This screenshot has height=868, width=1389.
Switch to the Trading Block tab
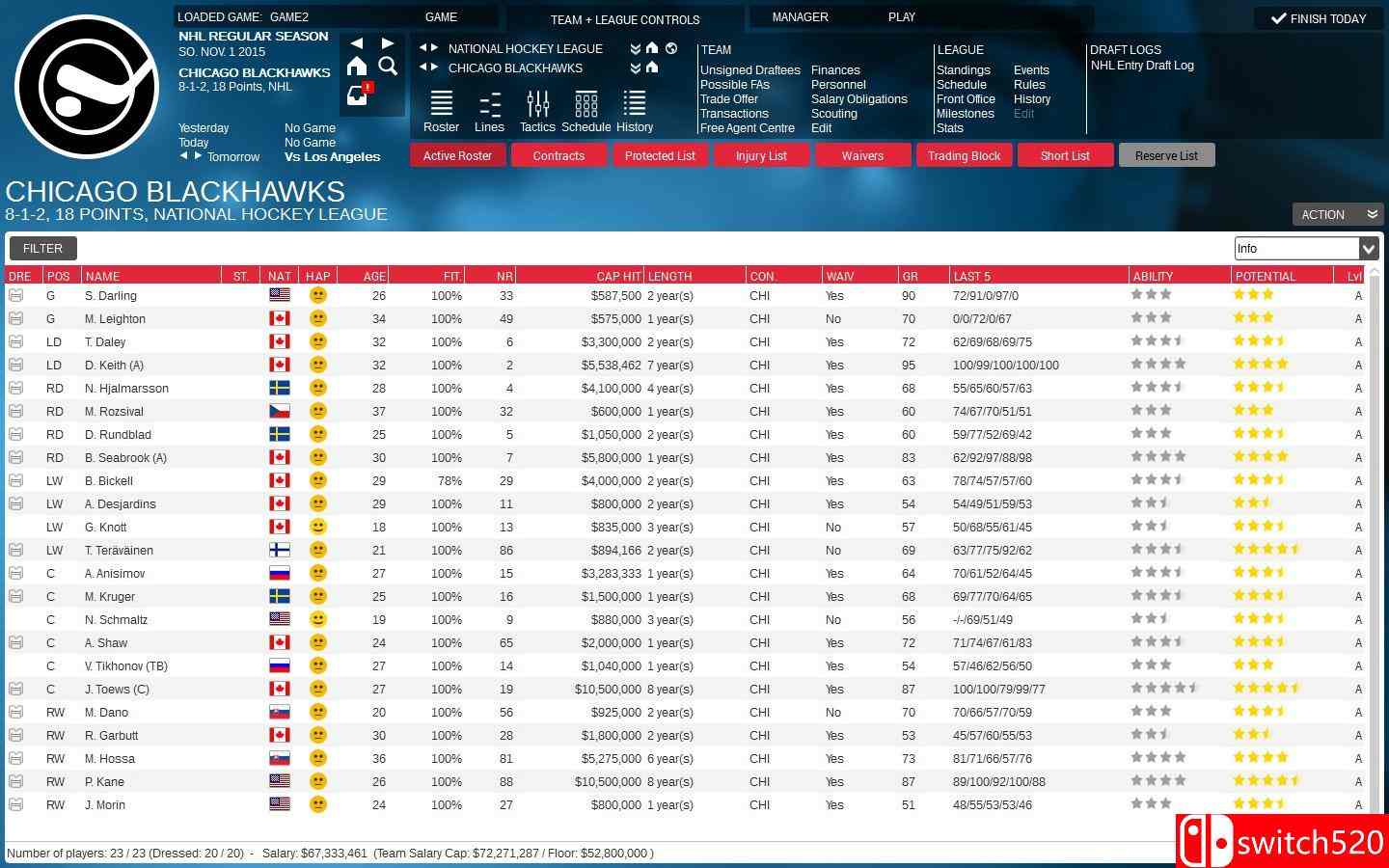964,155
